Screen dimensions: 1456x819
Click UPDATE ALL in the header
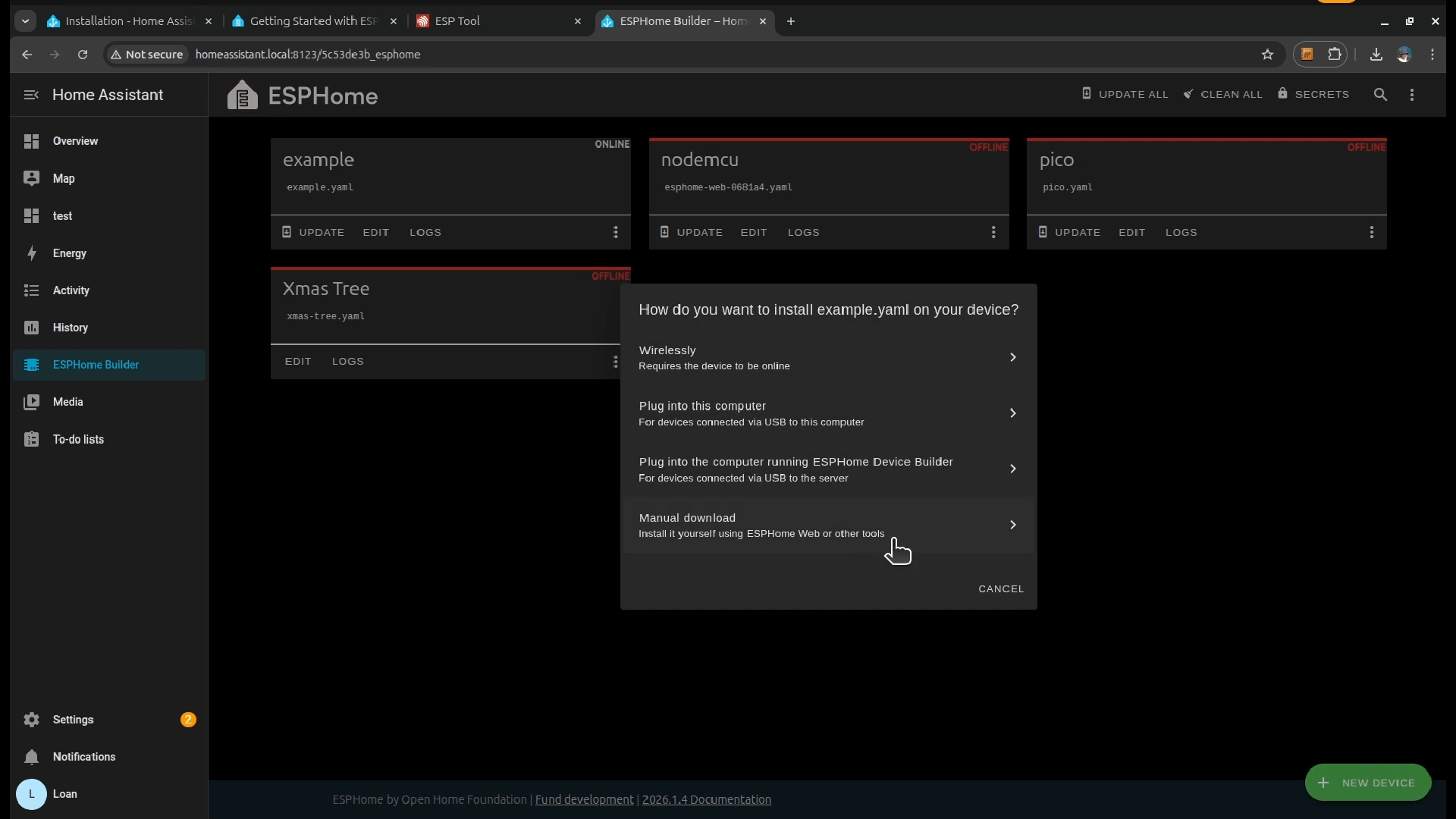click(1125, 94)
